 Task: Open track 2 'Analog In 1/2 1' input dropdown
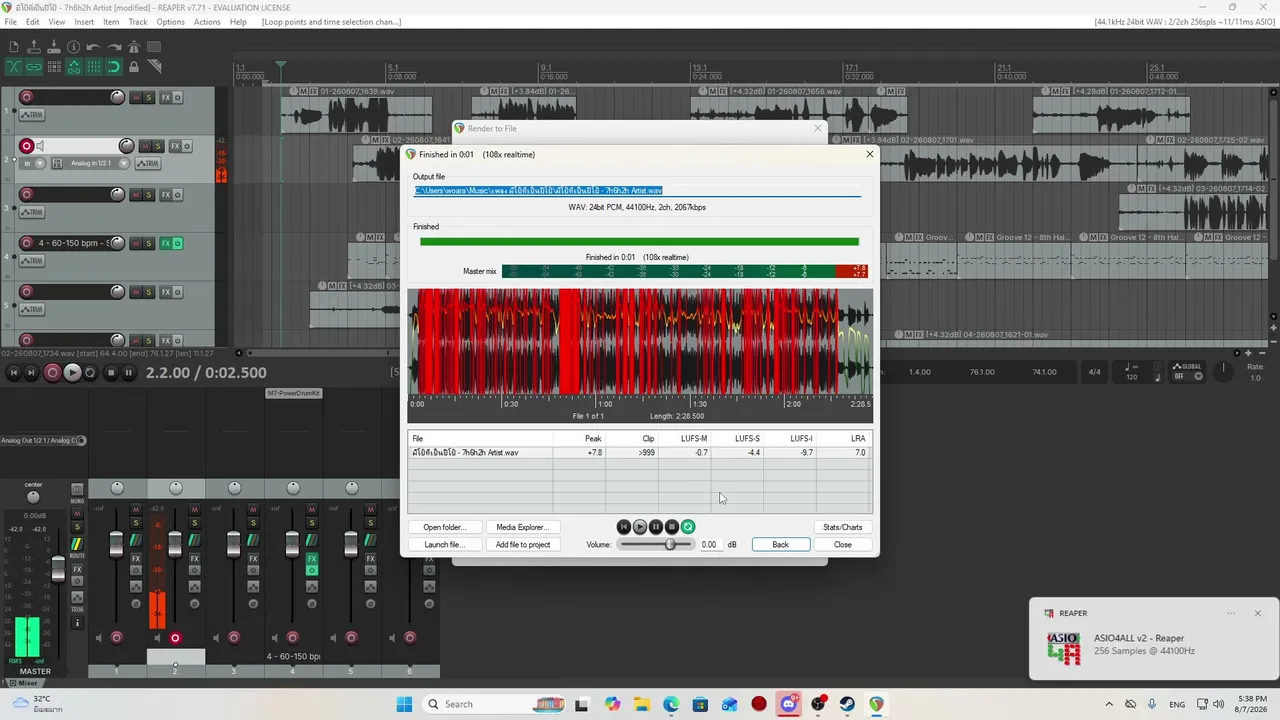pos(95,163)
